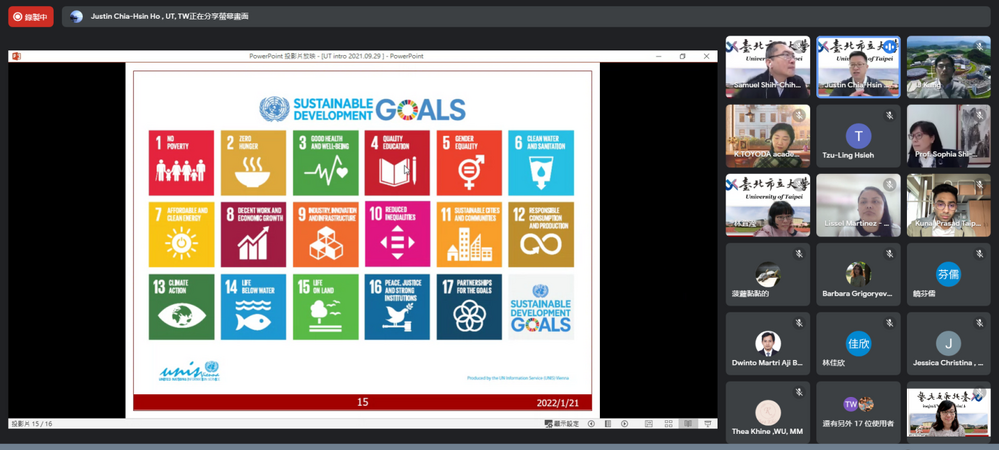Click the T avatar of Tzu-Ling Hsieh
999x450 pixels.
tap(858, 136)
